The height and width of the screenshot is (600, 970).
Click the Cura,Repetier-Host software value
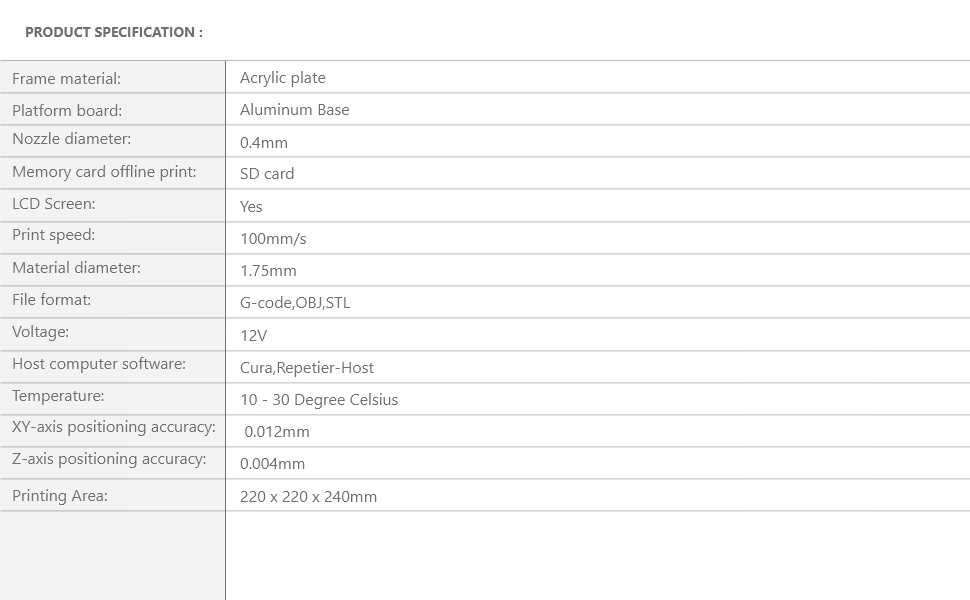click(307, 368)
